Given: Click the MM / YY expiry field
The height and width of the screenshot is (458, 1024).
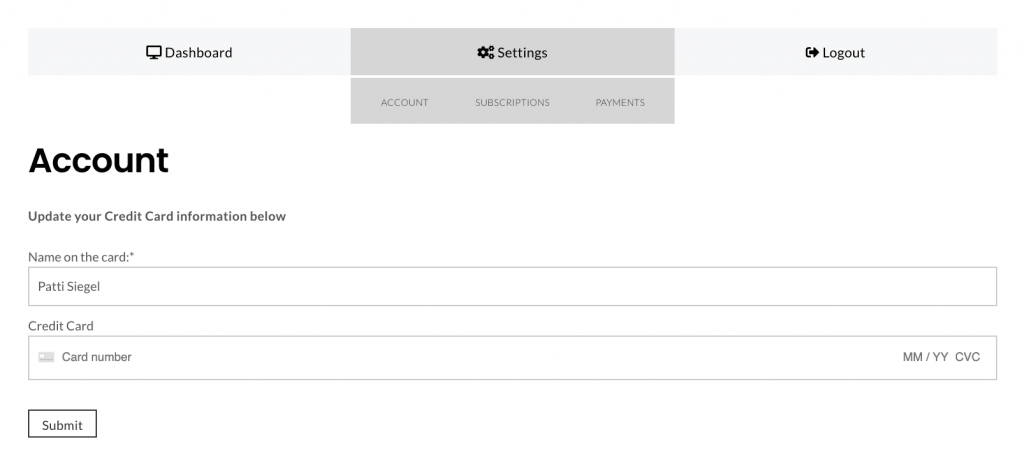Looking at the screenshot, I should point(925,357).
